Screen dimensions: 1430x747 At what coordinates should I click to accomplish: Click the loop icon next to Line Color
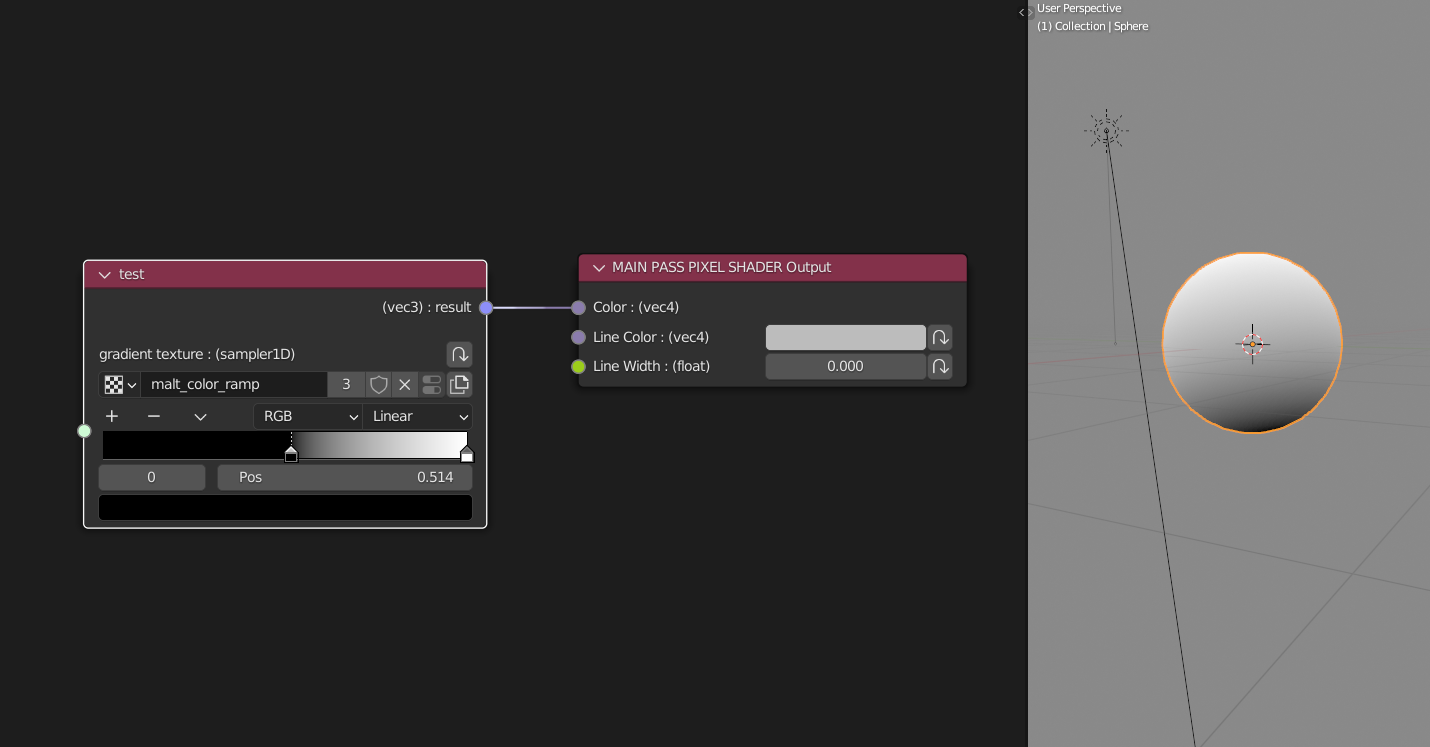tap(940, 337)
